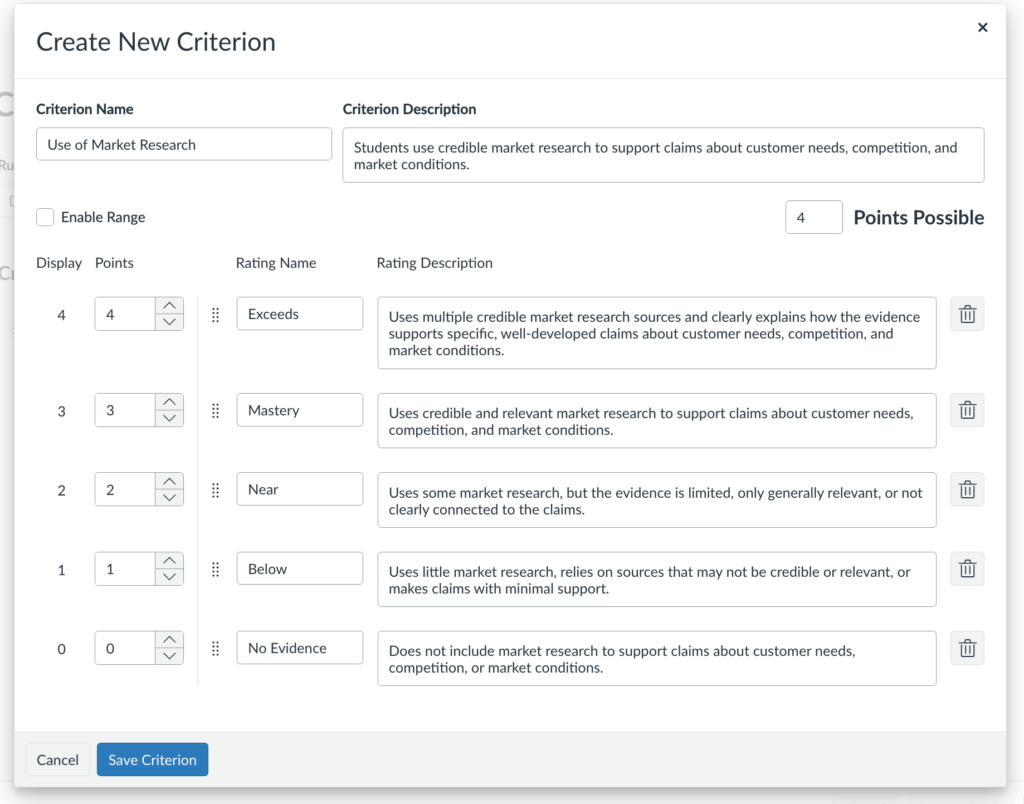Viewport: 1024px width, 804px height.
Task: Click the Points Possible label
Action: 919,217
